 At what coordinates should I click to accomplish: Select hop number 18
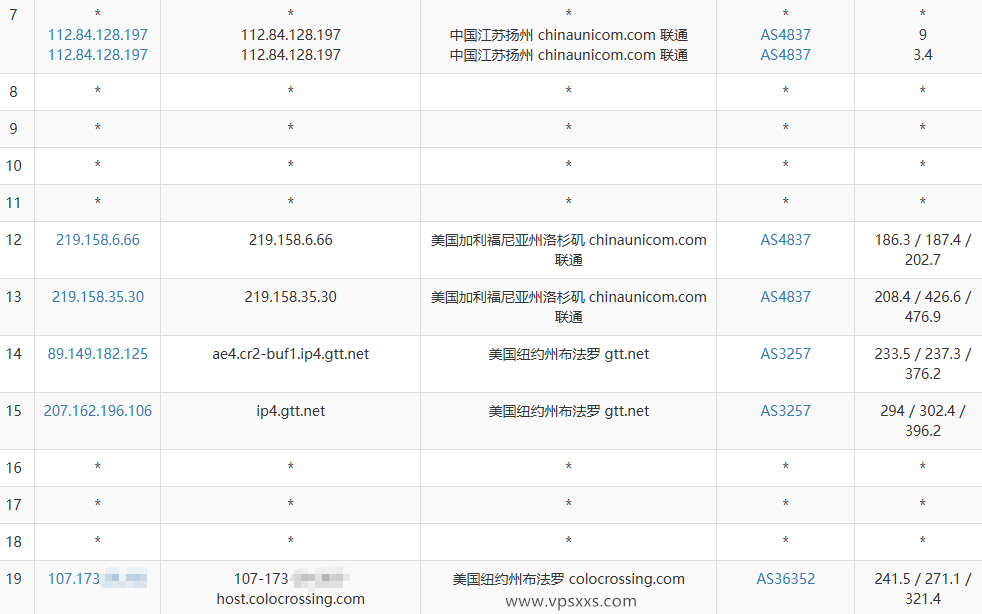13,542
